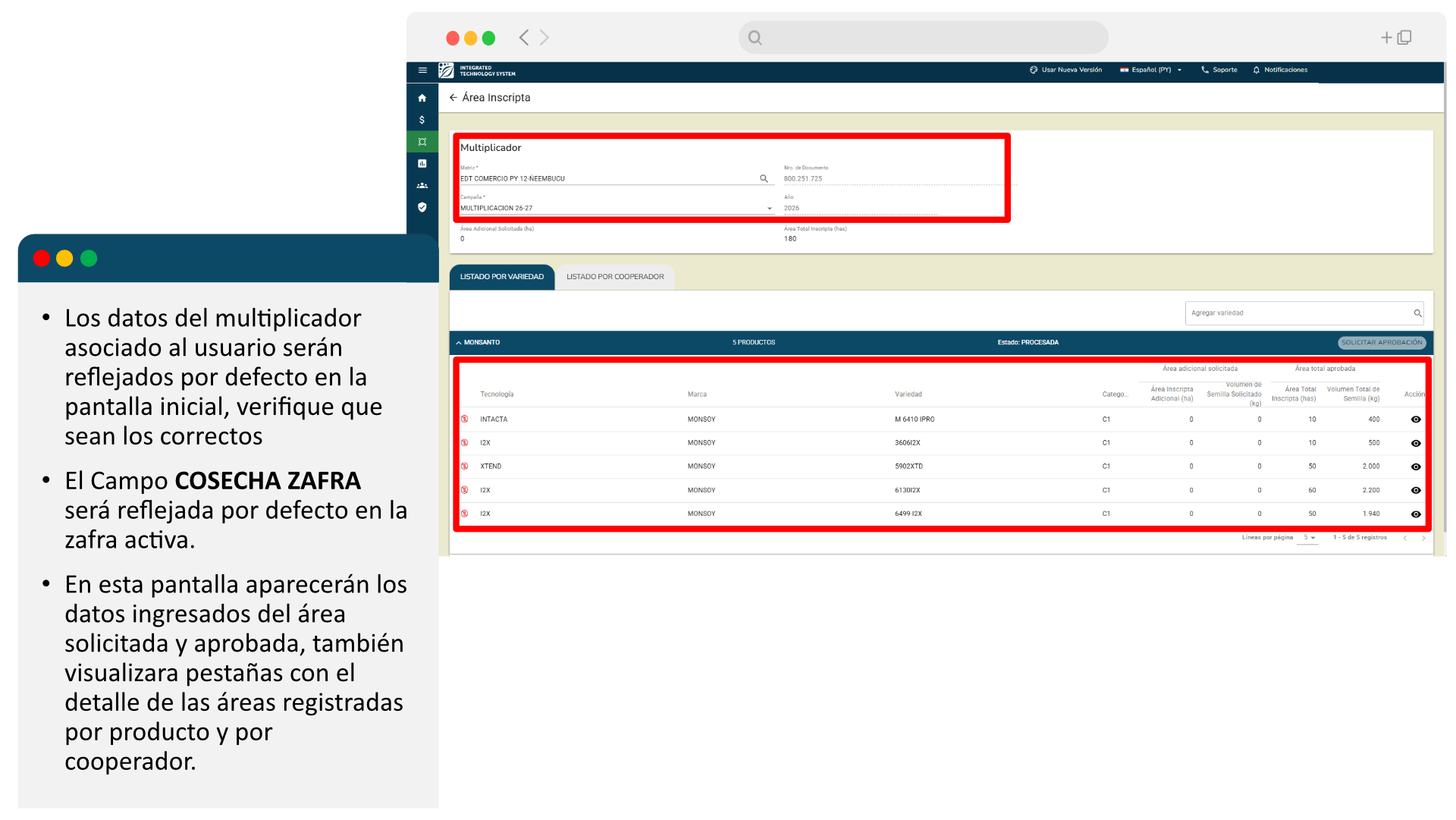Click the technology cell INTACTA
This screenshot has width=1456, height=820.
(x=494, y=419)
